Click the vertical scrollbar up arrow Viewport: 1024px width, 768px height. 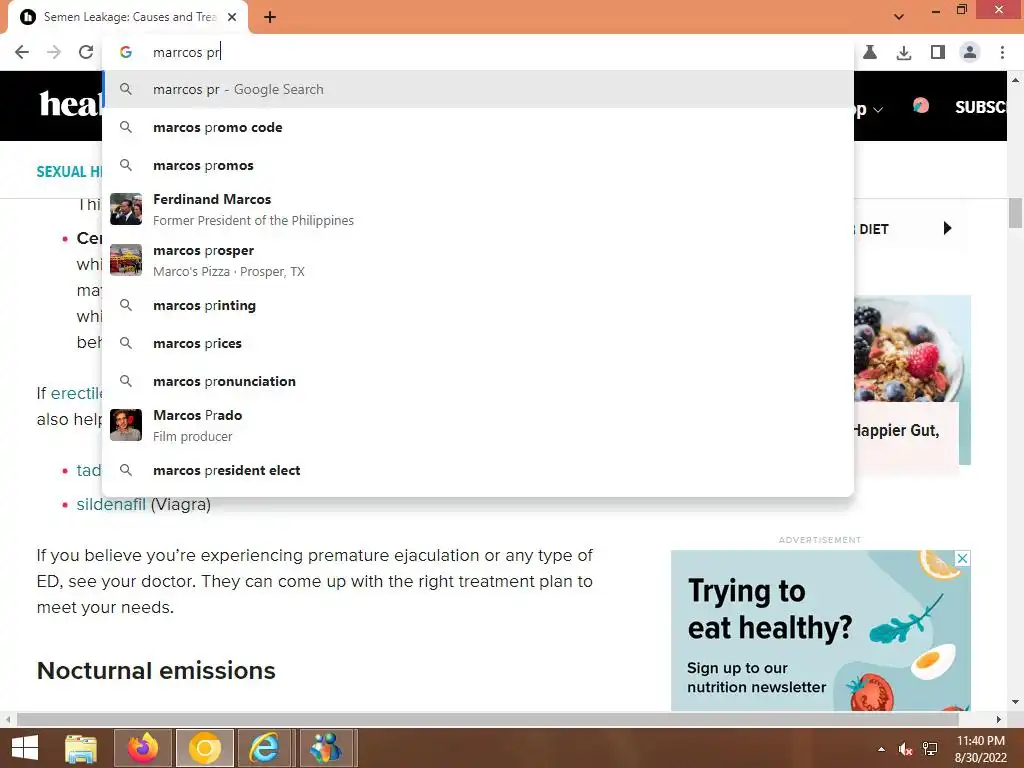tap(1015, 80)
